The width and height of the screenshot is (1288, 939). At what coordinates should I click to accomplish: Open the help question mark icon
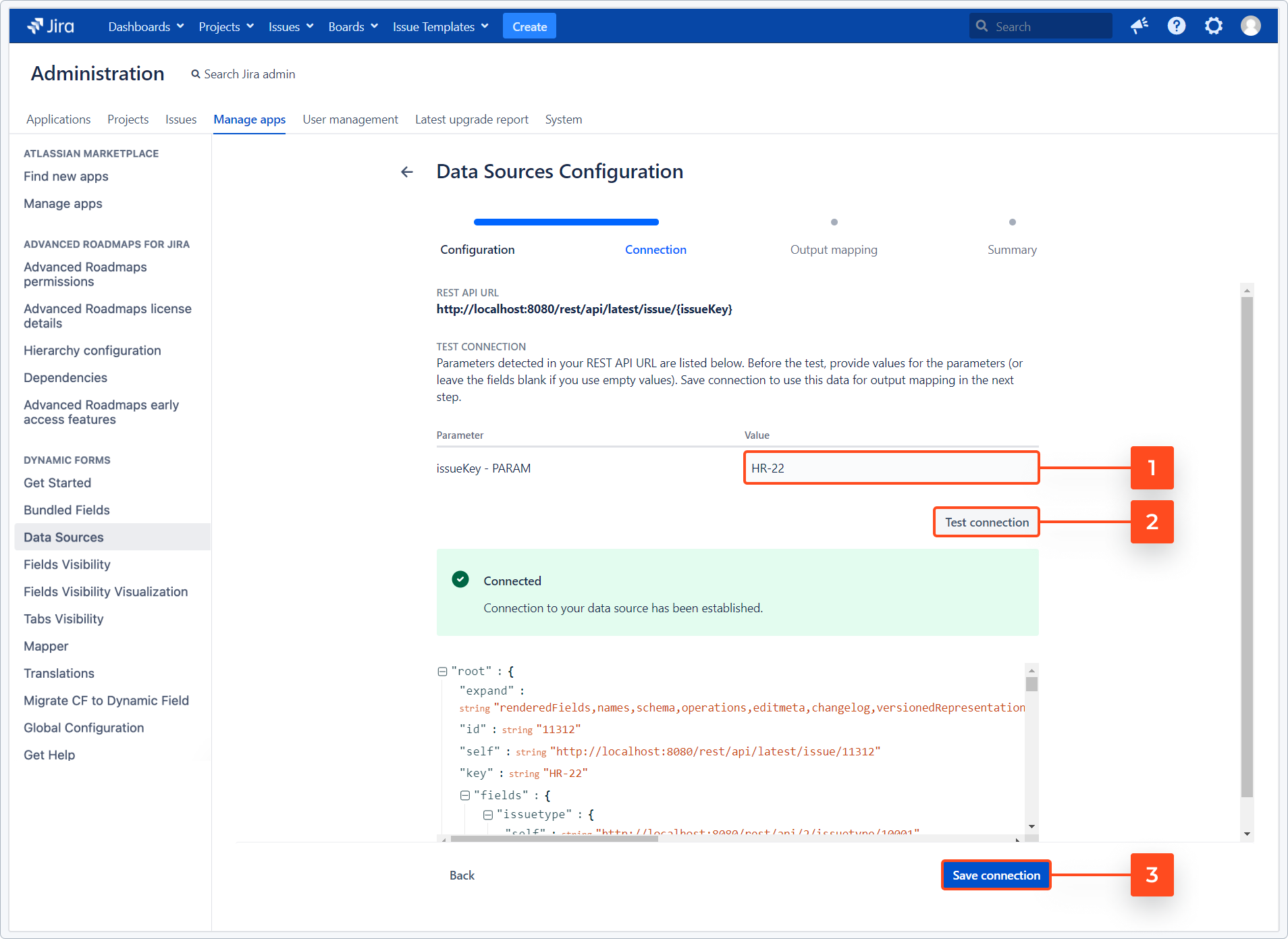coord(1177,26)
